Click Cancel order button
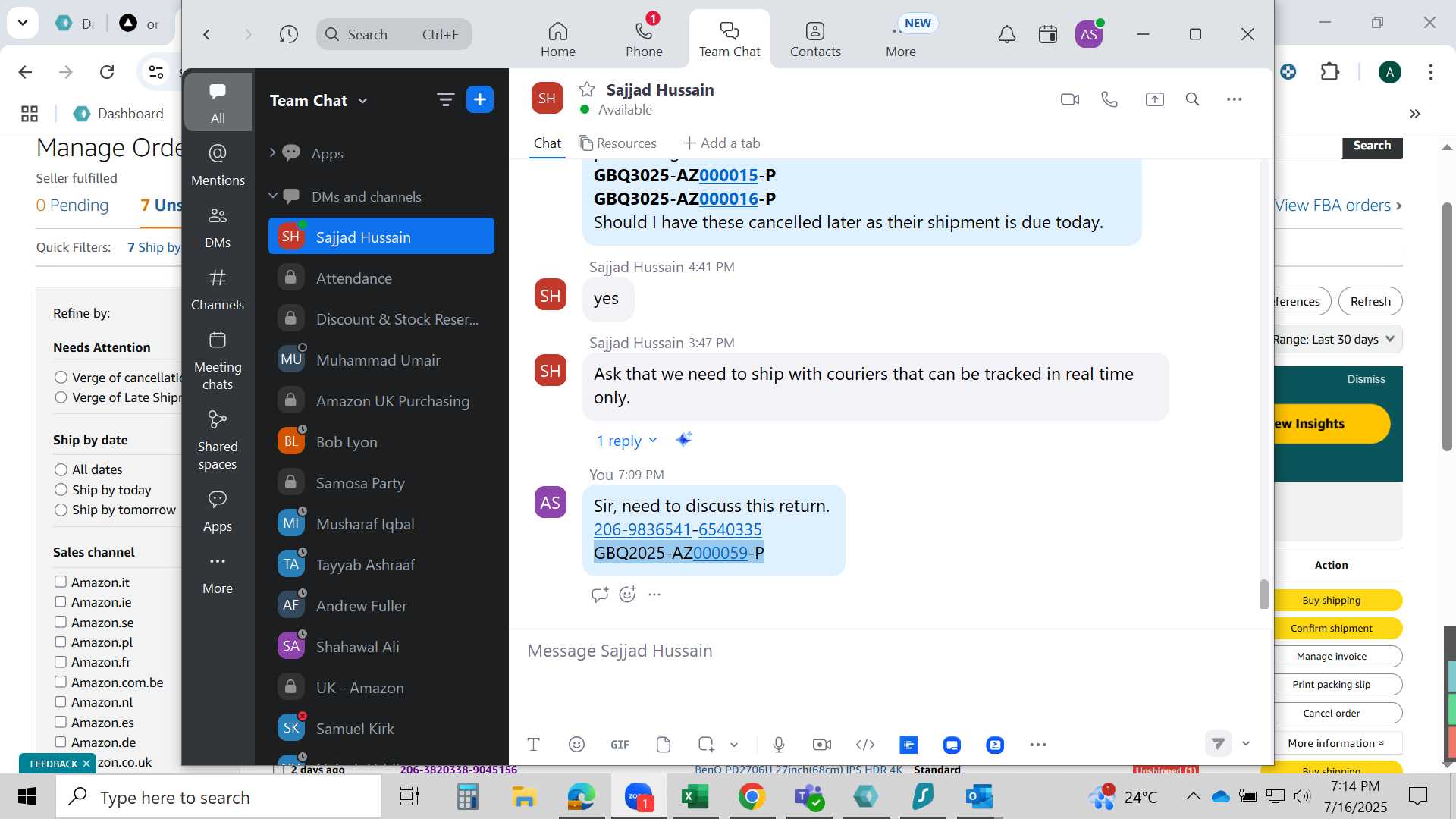Viewport: 1456px width, 819px height. [1332, 713]
